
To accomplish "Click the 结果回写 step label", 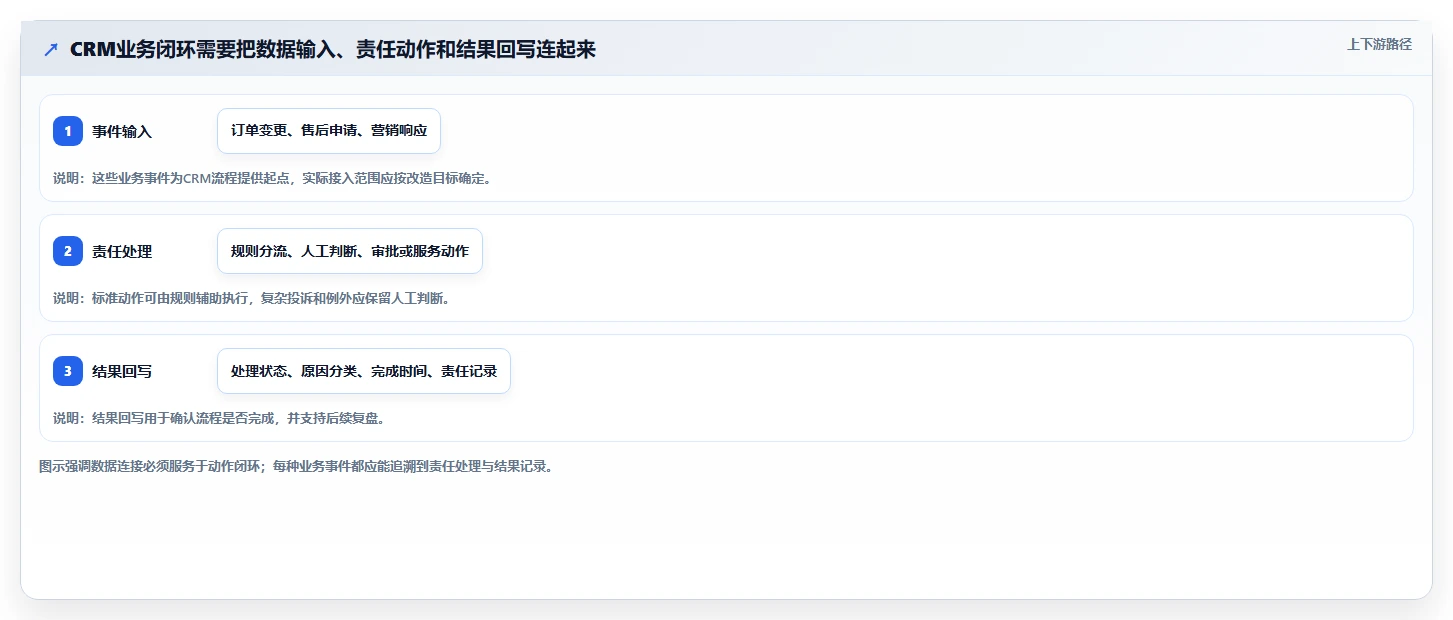I will 122,371.
